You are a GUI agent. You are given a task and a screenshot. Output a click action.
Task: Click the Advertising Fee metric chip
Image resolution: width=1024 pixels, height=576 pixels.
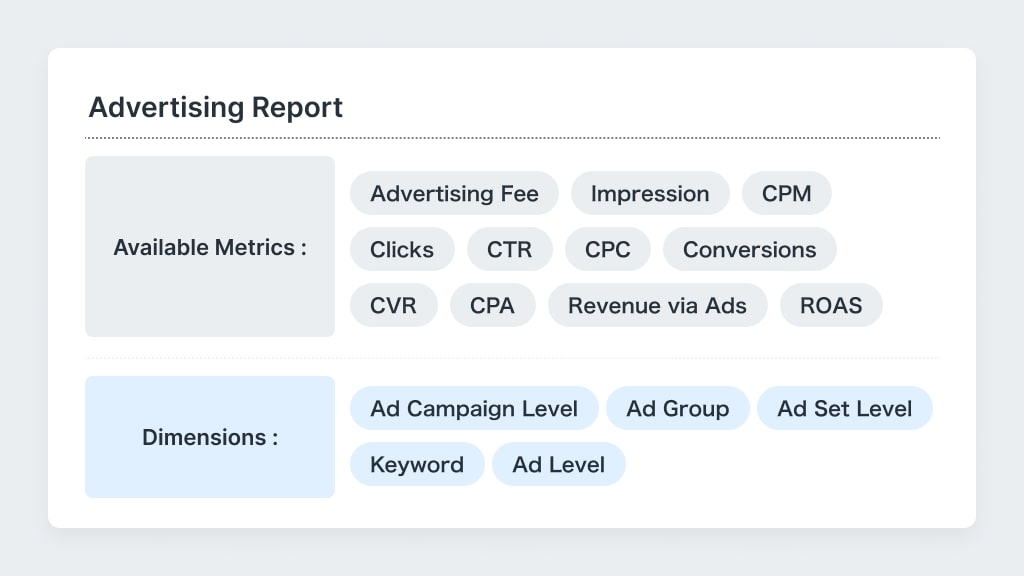tap(454, 193)
